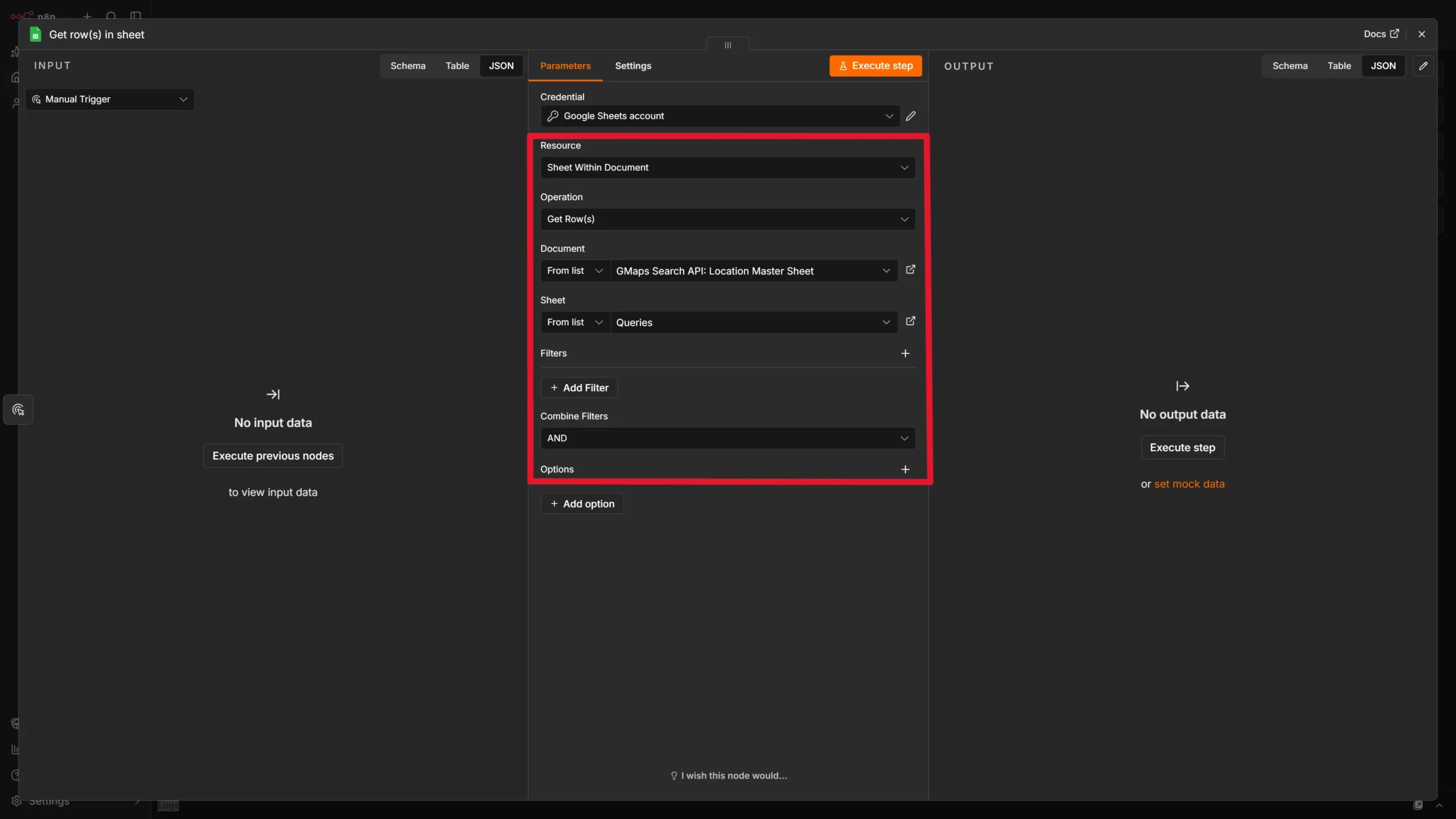Switch to the Parameters tab
The height and width of the screenshot is (819, 1456).
565,66
